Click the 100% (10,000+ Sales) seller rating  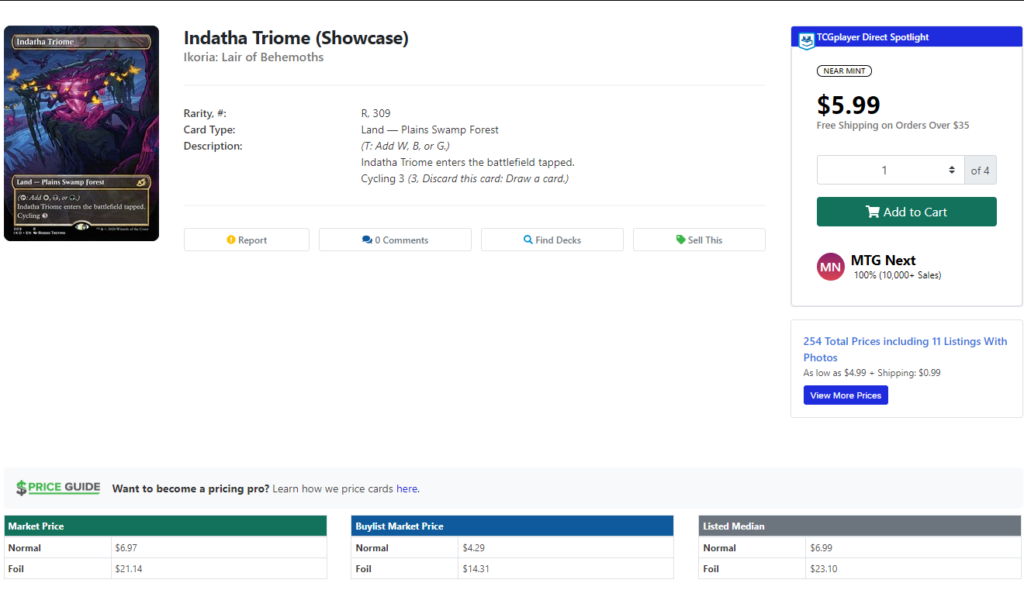click(897, 276)
